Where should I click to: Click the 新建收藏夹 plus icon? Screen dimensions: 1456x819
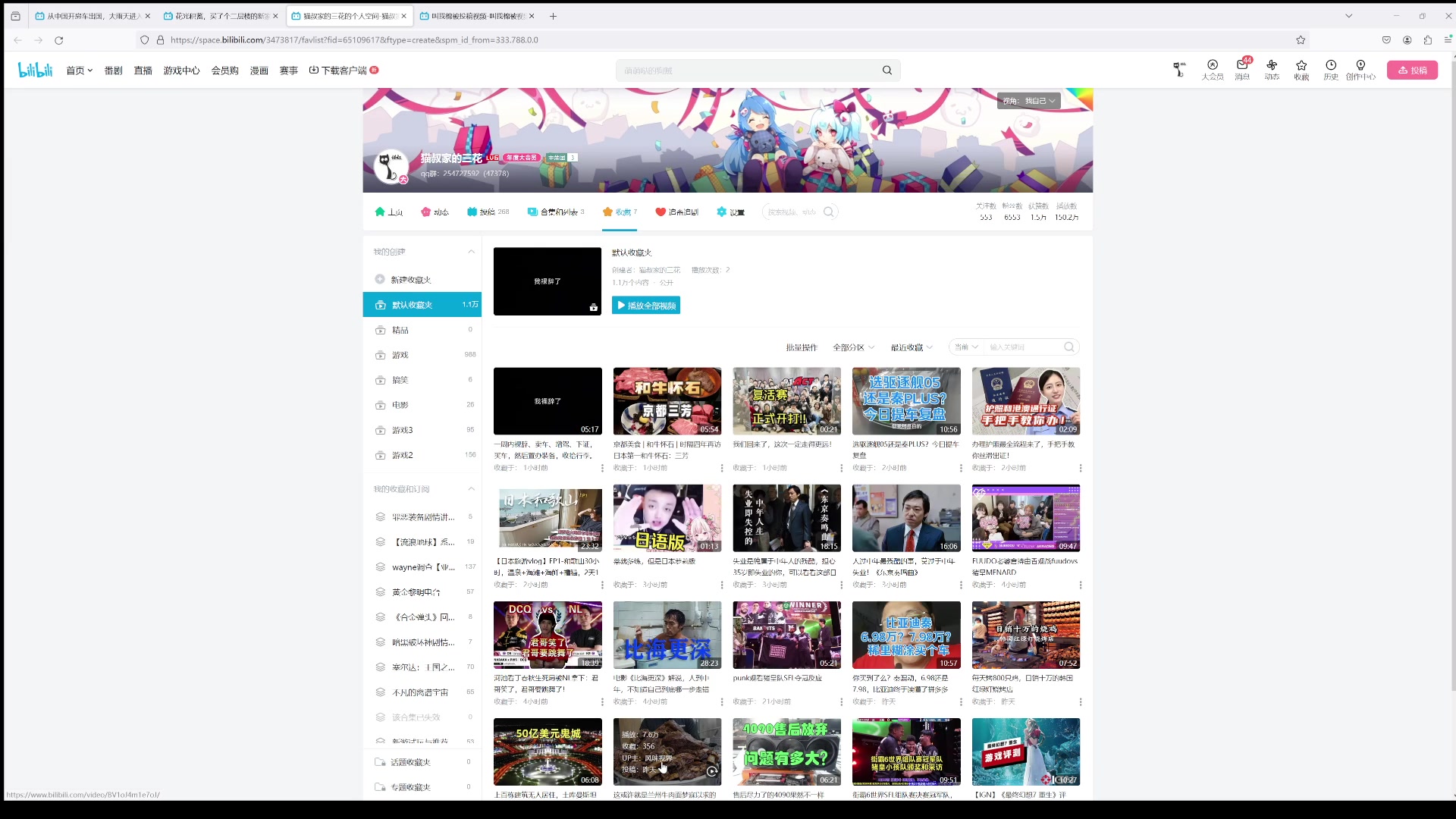click(x=380, y=279)
